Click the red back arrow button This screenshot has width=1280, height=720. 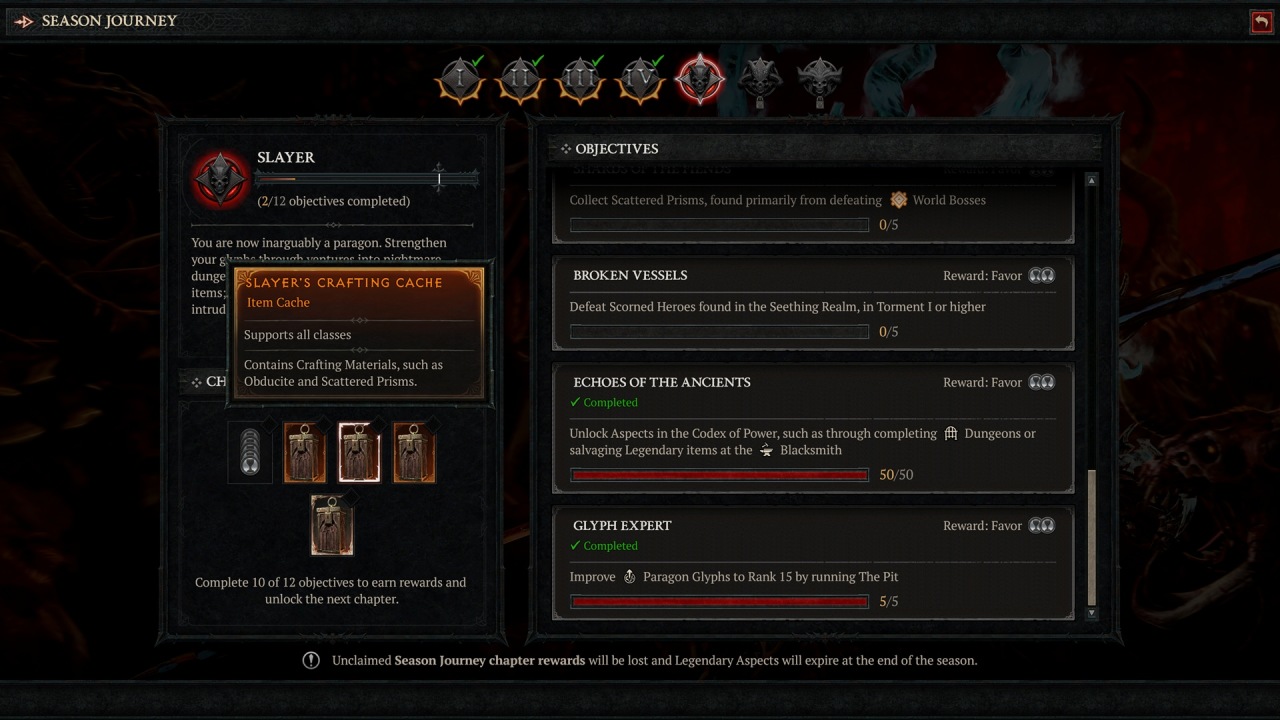tap(1261, 22)
